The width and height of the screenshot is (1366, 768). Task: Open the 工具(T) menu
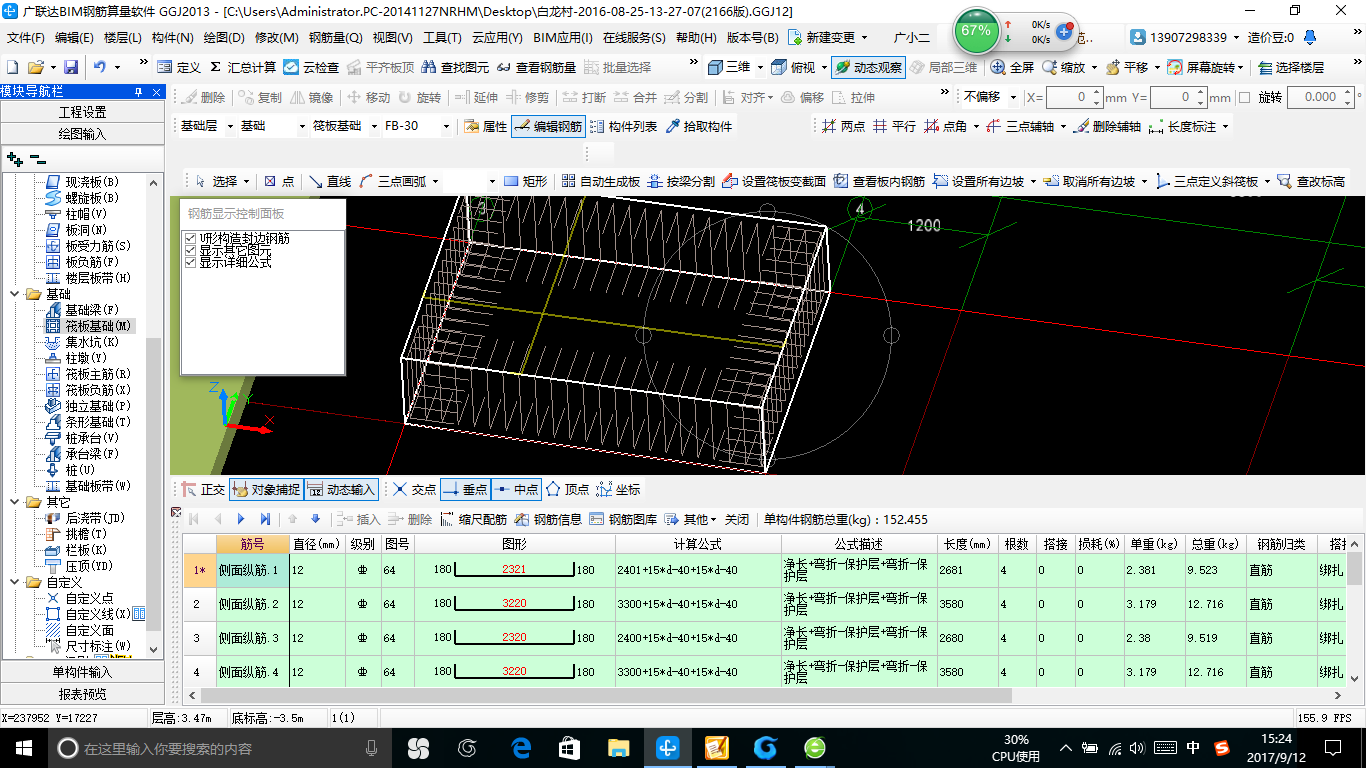(442, 38)
